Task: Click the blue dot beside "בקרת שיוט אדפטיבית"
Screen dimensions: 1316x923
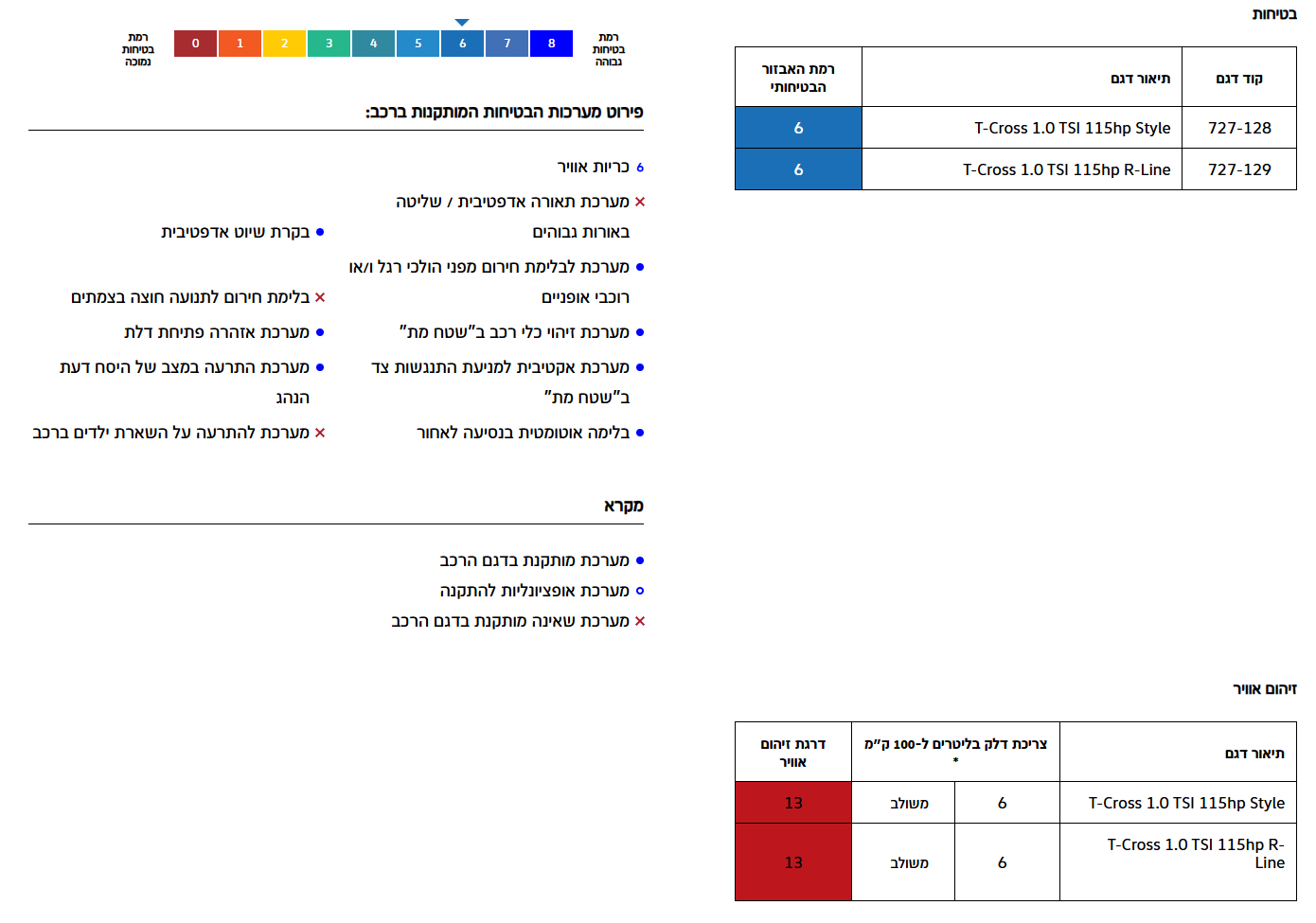Action: pos(320,232)
